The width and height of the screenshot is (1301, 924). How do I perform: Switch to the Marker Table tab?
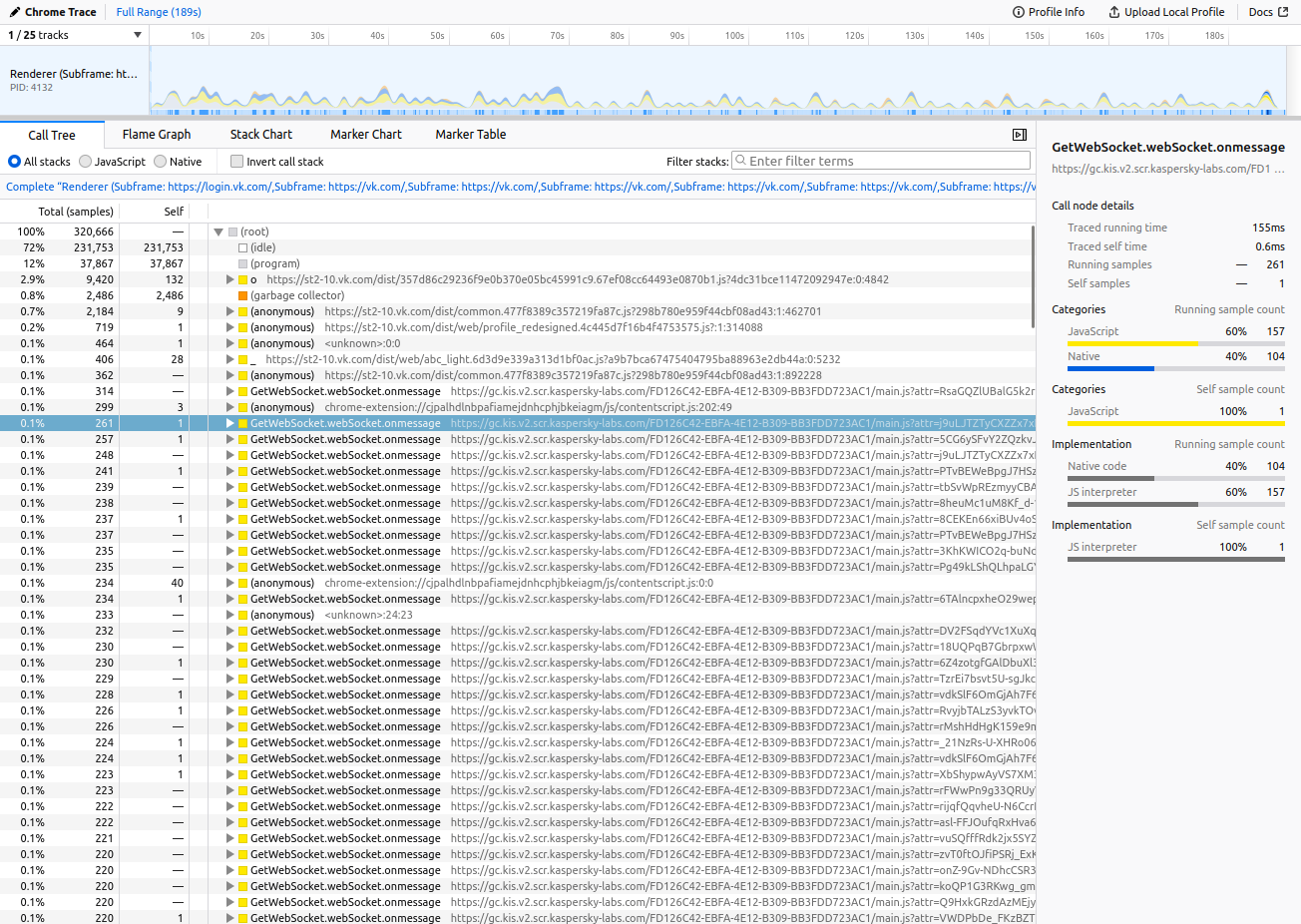[470, 134]
